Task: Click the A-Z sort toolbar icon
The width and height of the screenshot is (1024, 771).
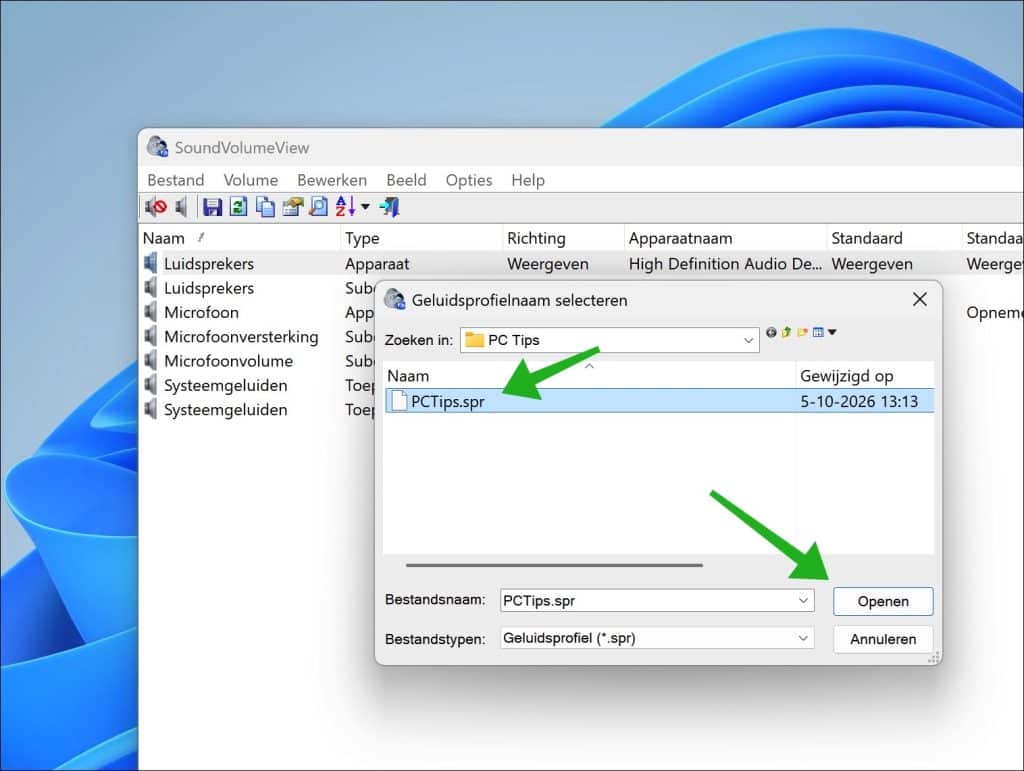Action: pos(345,208)
